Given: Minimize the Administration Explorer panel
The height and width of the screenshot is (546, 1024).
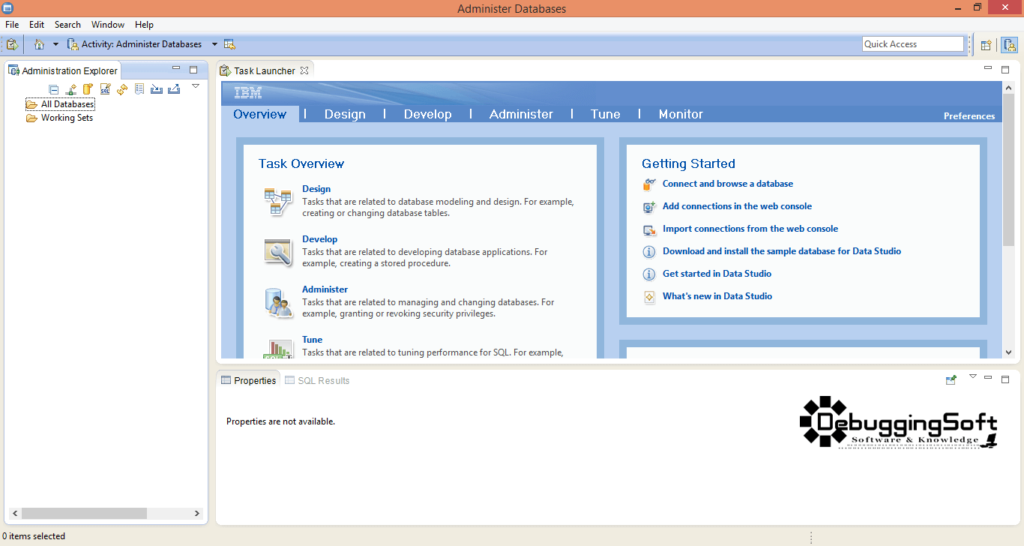Looking at the screenshot, I should tap(176, 68).
